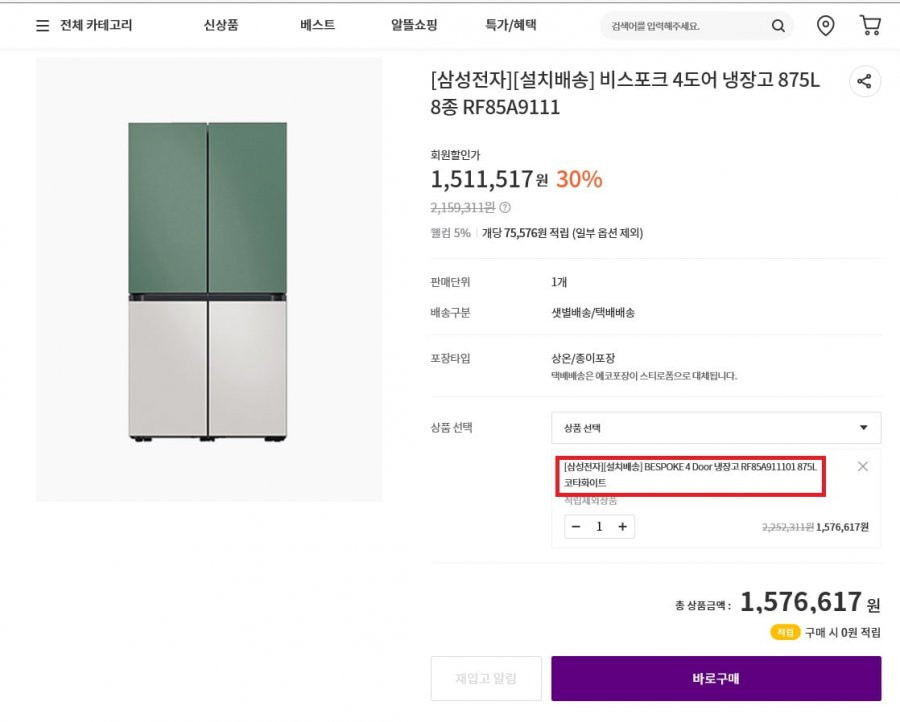This screenshot has width=900, height=722.
Task: Go to the 베스트 tab
Action: (x=317, y=25)
